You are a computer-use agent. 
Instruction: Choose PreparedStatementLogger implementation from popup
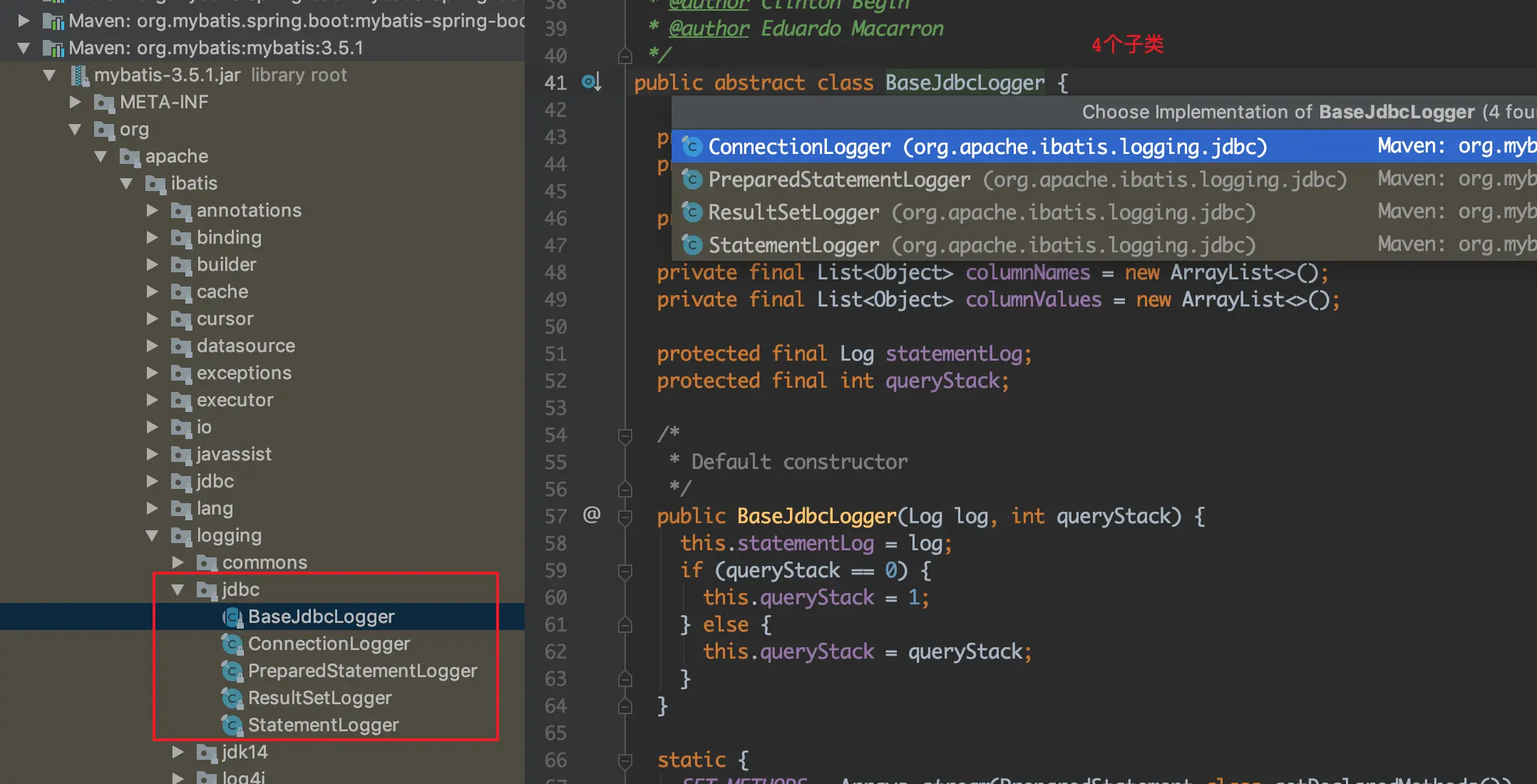pyautogui.click(x=838, y=180)
